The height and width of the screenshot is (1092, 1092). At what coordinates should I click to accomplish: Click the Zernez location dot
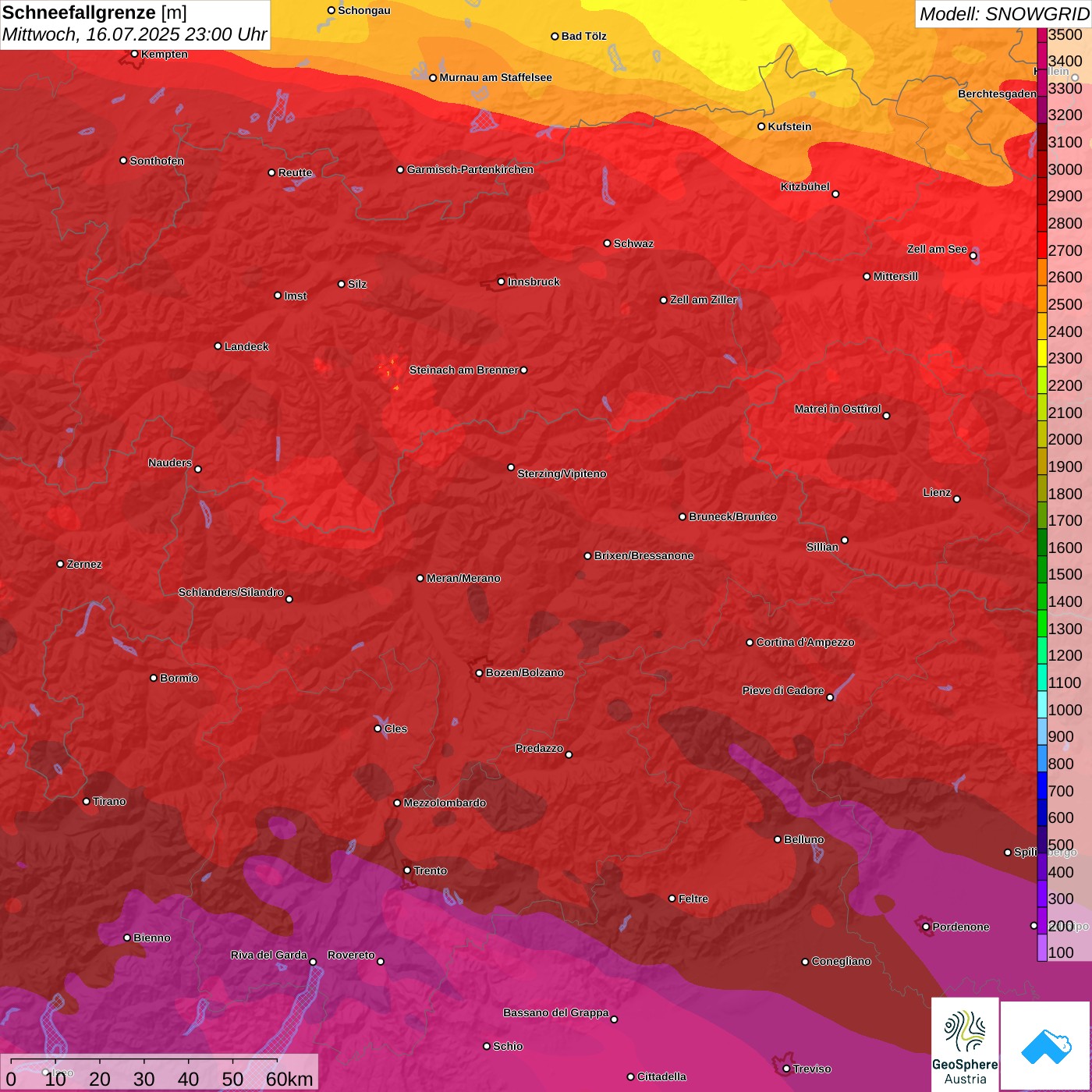61,564
